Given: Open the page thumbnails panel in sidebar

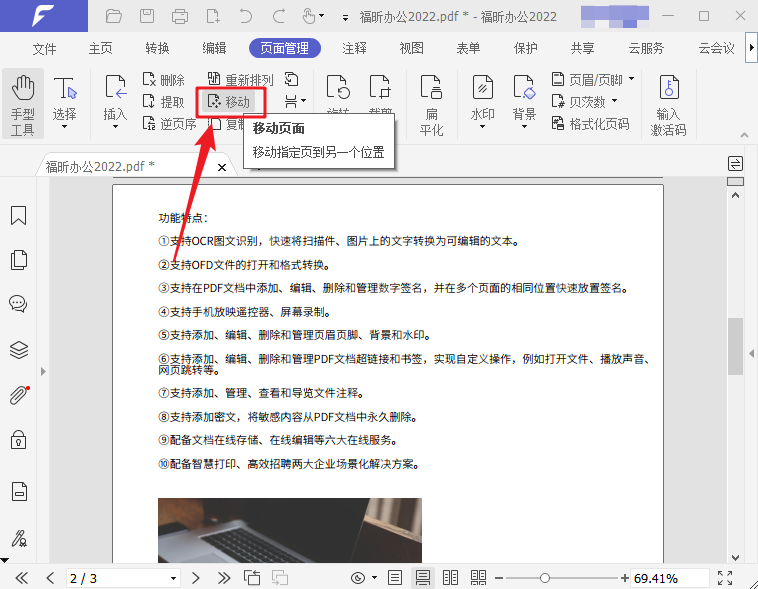Looking at the screenshot, I should [18, 260].
